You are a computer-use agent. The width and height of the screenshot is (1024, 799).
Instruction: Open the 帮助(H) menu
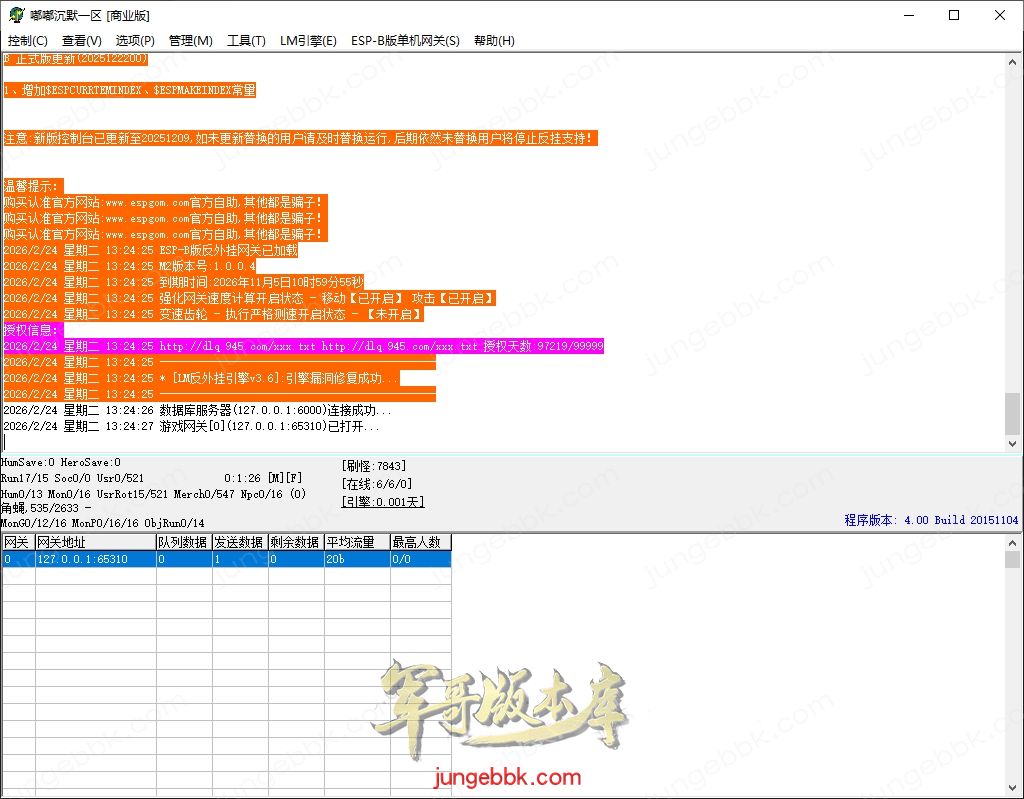[494, 41]
